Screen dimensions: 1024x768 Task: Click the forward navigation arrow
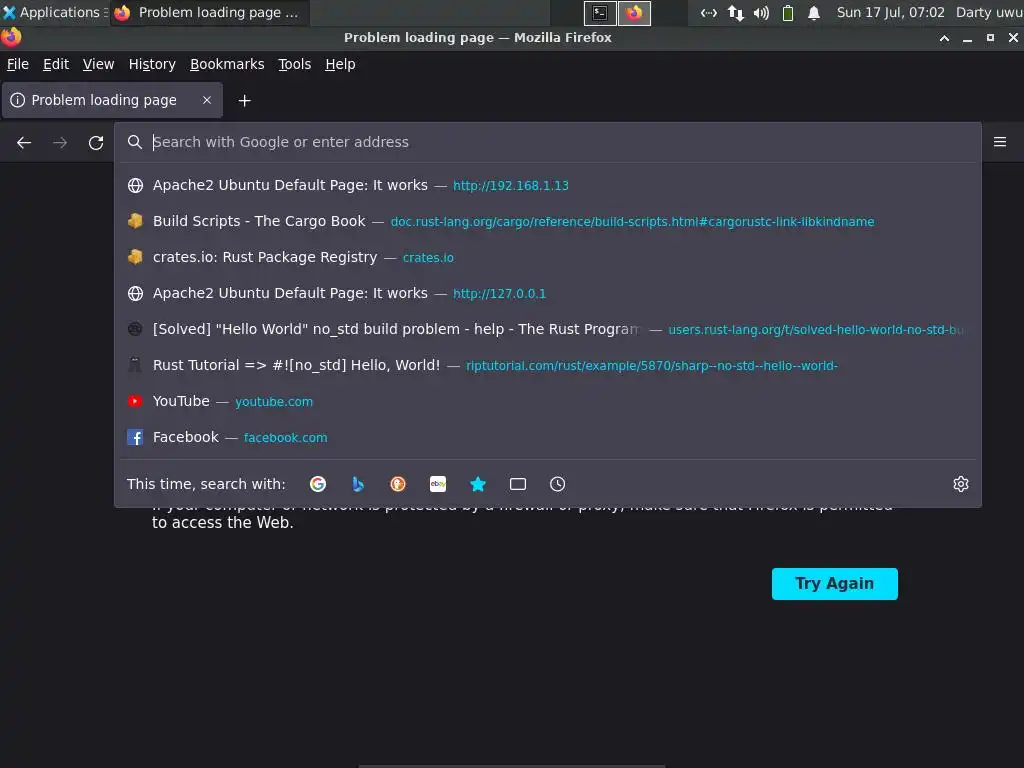coord(60,142)
